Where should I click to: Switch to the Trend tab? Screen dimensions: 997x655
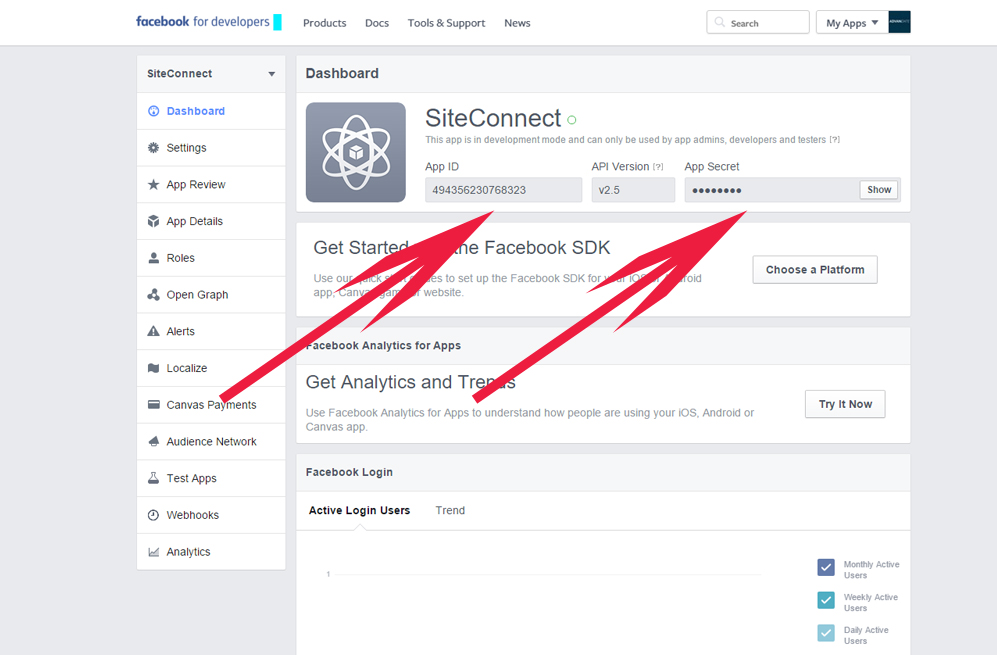(450, 511)
